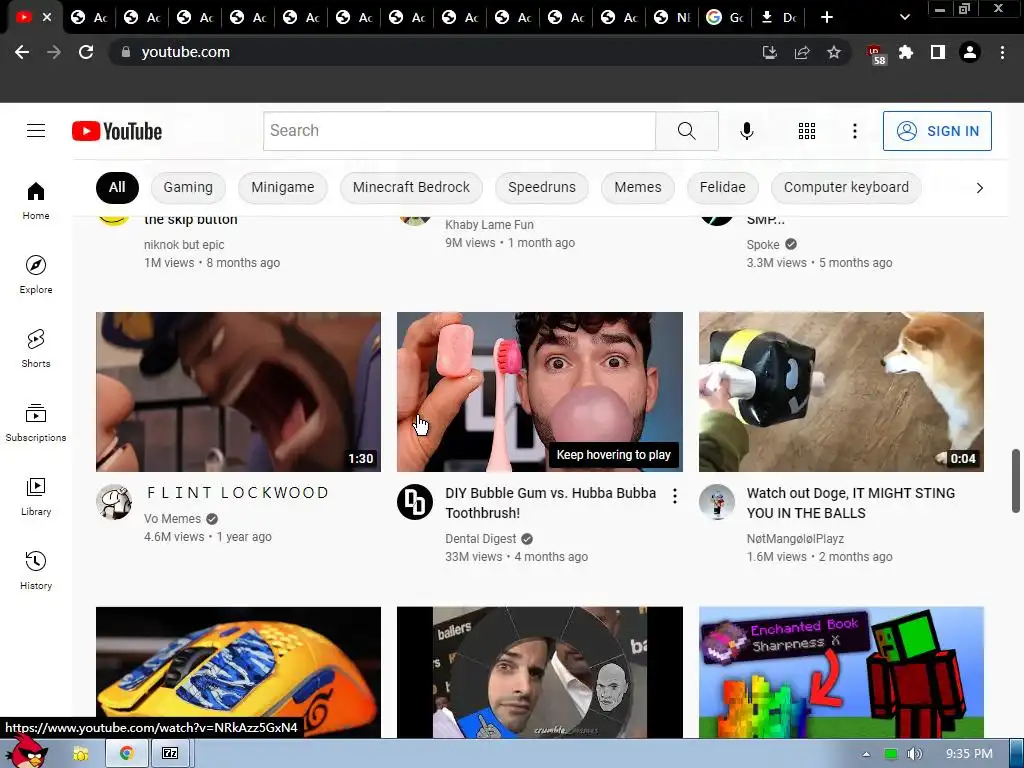Viewport: 1024px width, 768px height.
Task: Open options menu for DIY Bubble Gum video
Action: (675, 496)
